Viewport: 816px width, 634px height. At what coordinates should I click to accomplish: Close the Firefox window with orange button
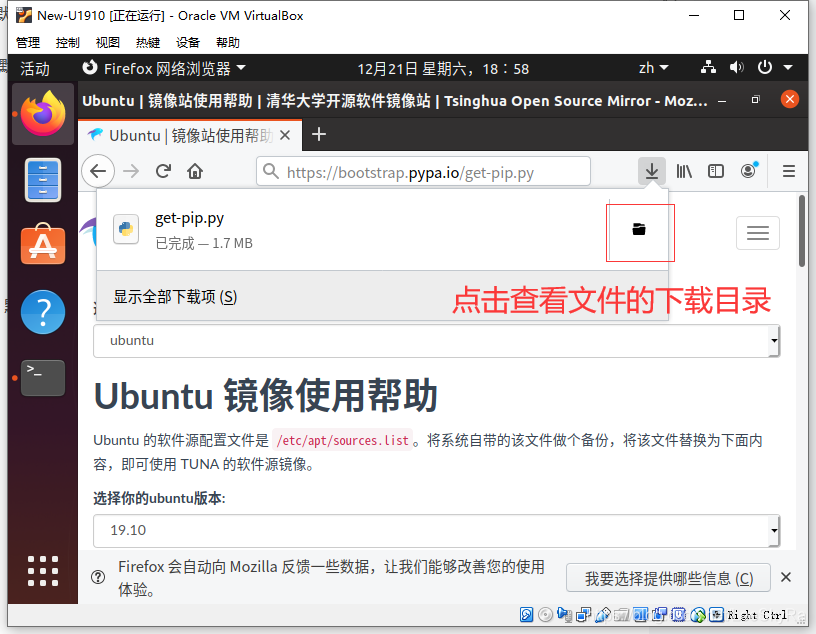789,99
